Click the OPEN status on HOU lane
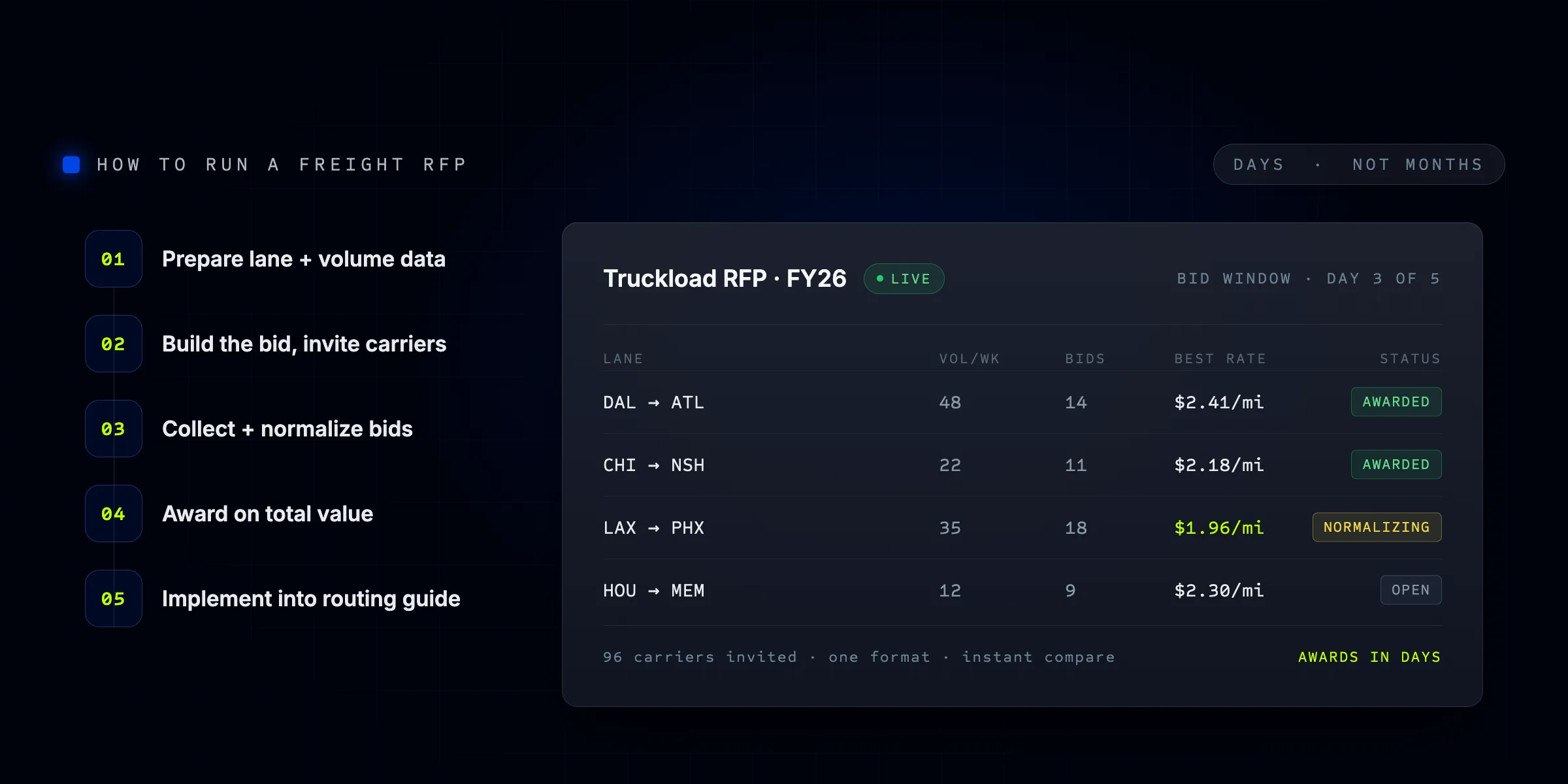Screen dimensions: 1568x784 (x=1411, y=590)
